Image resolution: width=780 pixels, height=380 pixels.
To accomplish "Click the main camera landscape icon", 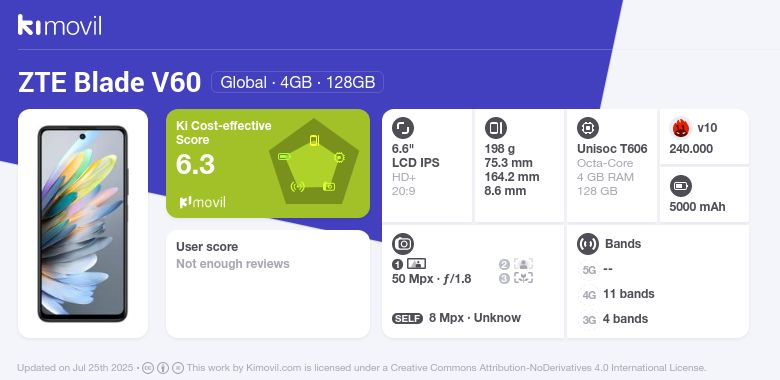I will point(416,264).
